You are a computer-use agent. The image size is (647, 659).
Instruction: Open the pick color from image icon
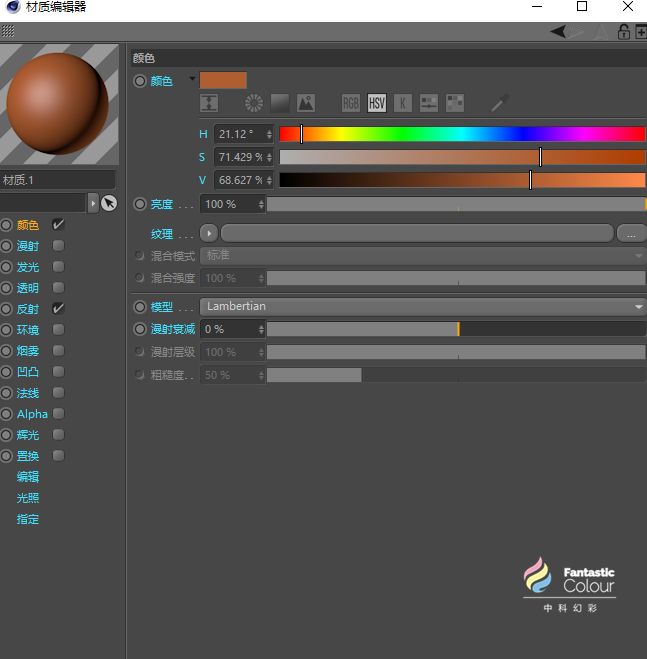tap(306, 103)
